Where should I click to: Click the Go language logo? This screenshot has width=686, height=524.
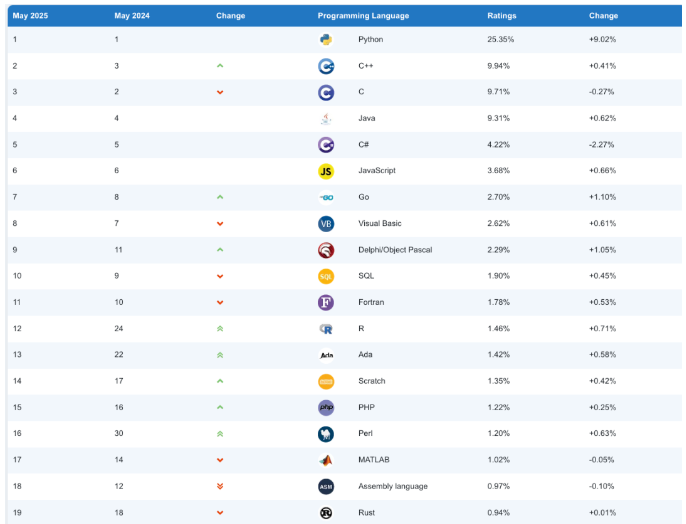(x=326, y=197)
